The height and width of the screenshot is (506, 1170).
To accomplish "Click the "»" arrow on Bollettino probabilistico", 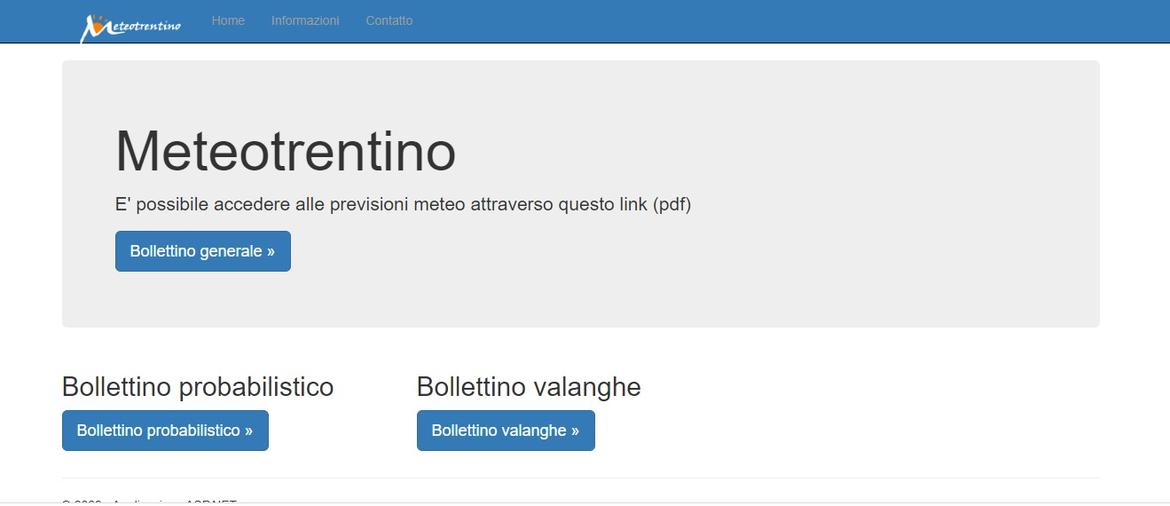I will tap(248, 431).
